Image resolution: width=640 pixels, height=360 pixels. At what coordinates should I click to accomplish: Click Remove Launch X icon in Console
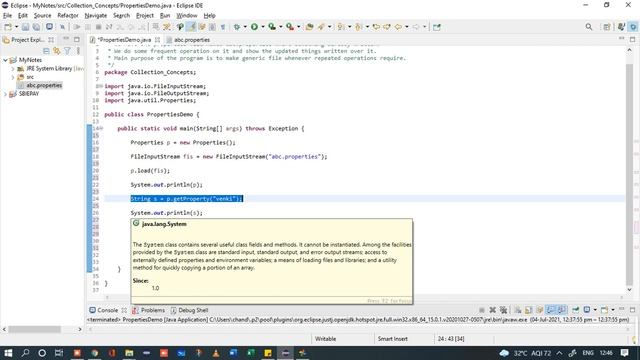point(493,310)
